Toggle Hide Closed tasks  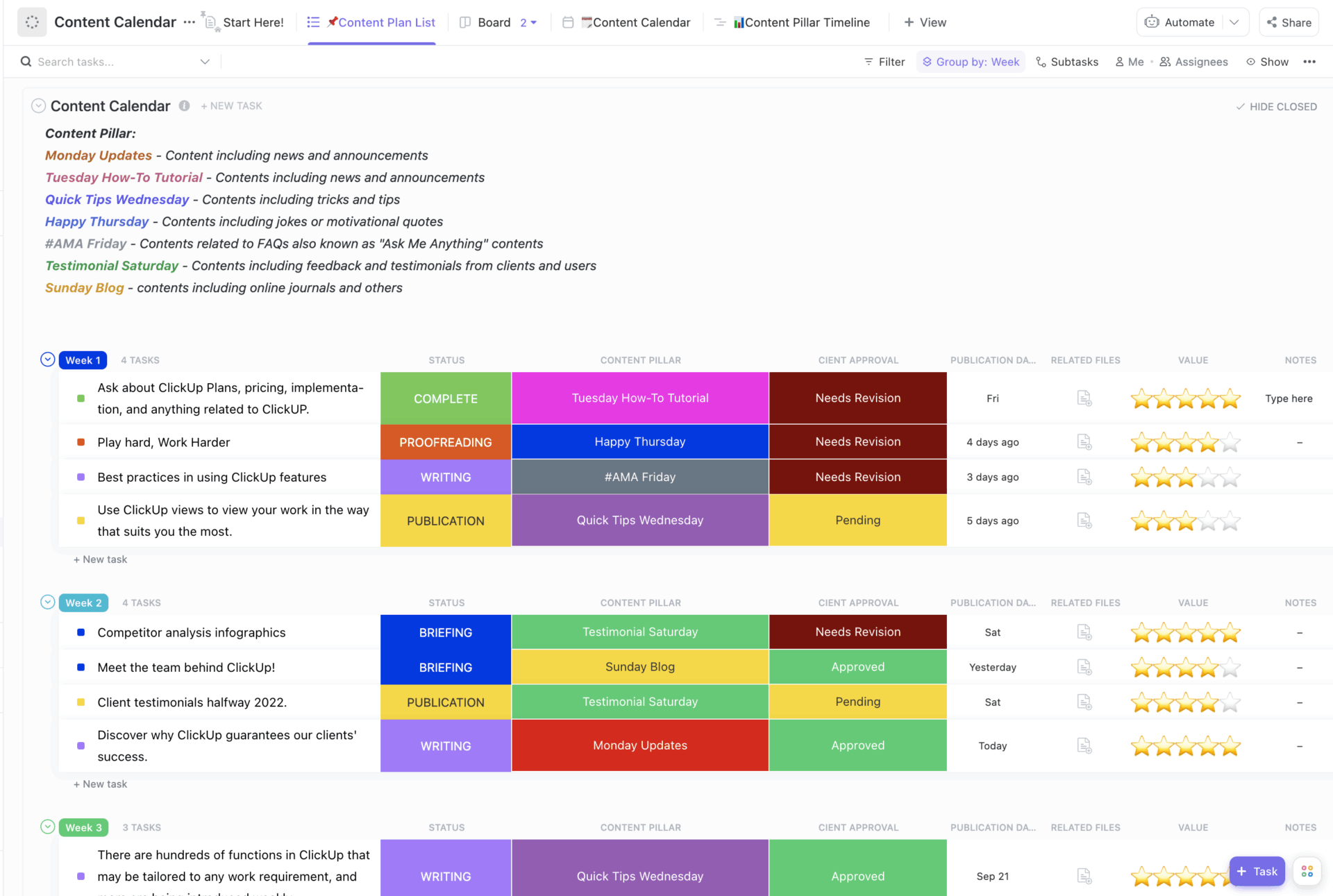1276,106
